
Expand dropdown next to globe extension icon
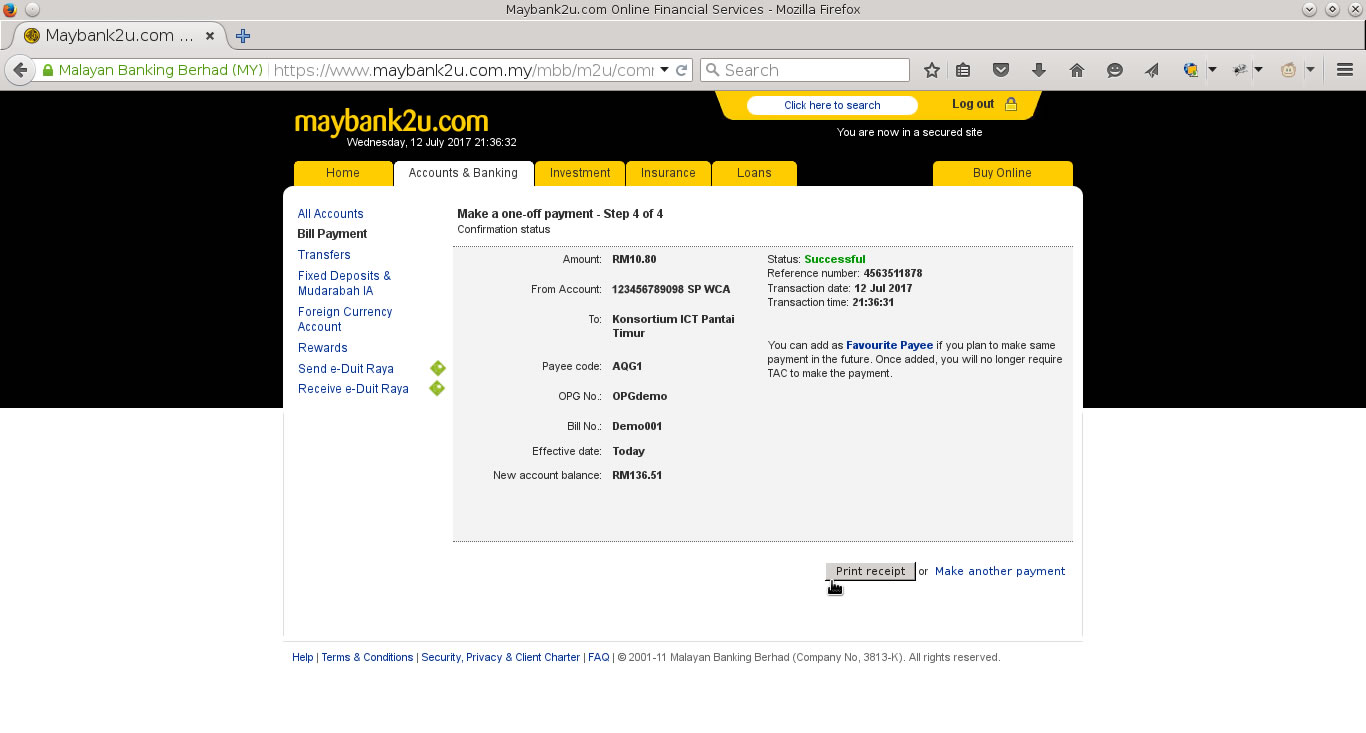click(1212, 70)
